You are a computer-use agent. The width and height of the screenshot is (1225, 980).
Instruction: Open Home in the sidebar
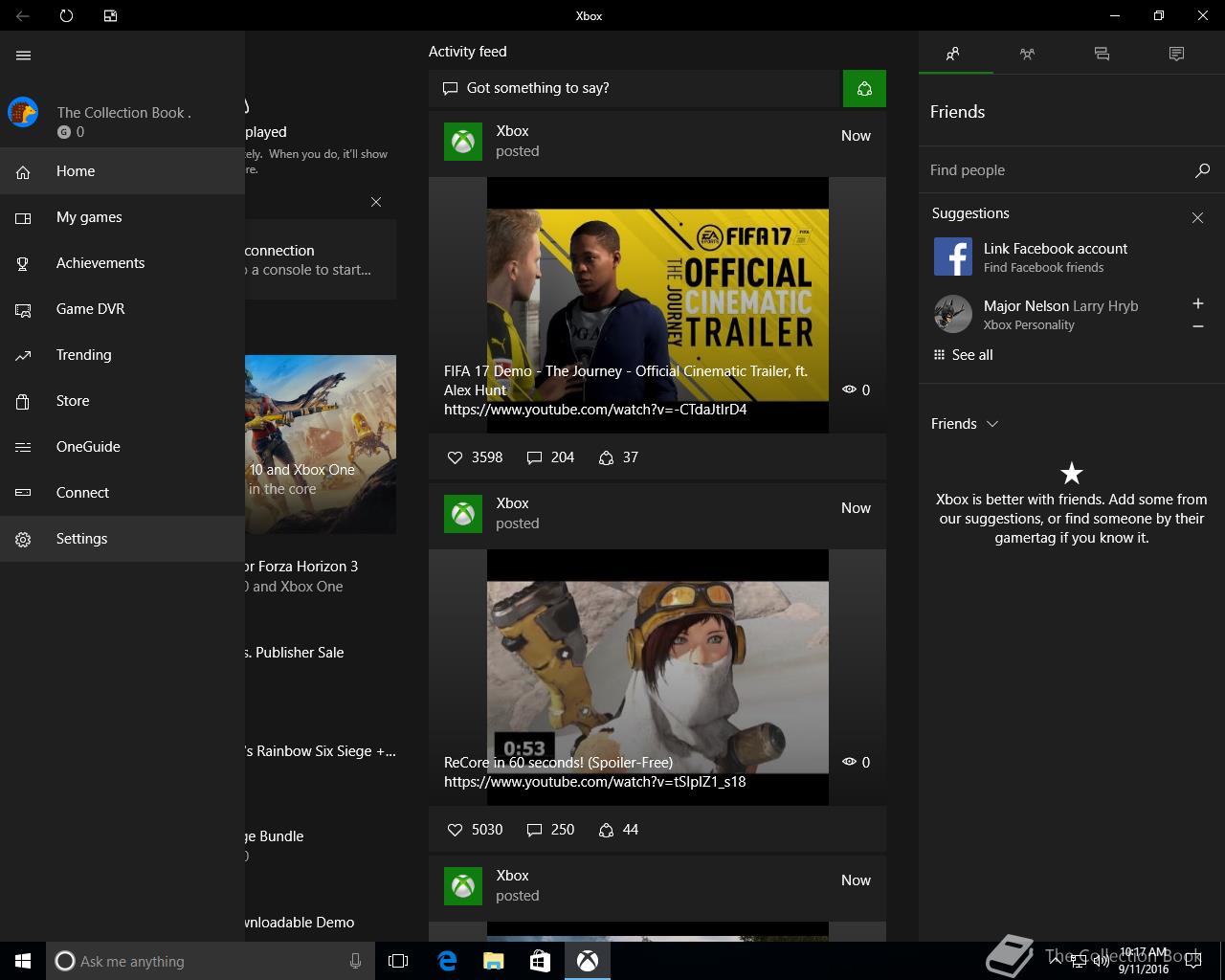coord(122,171)
